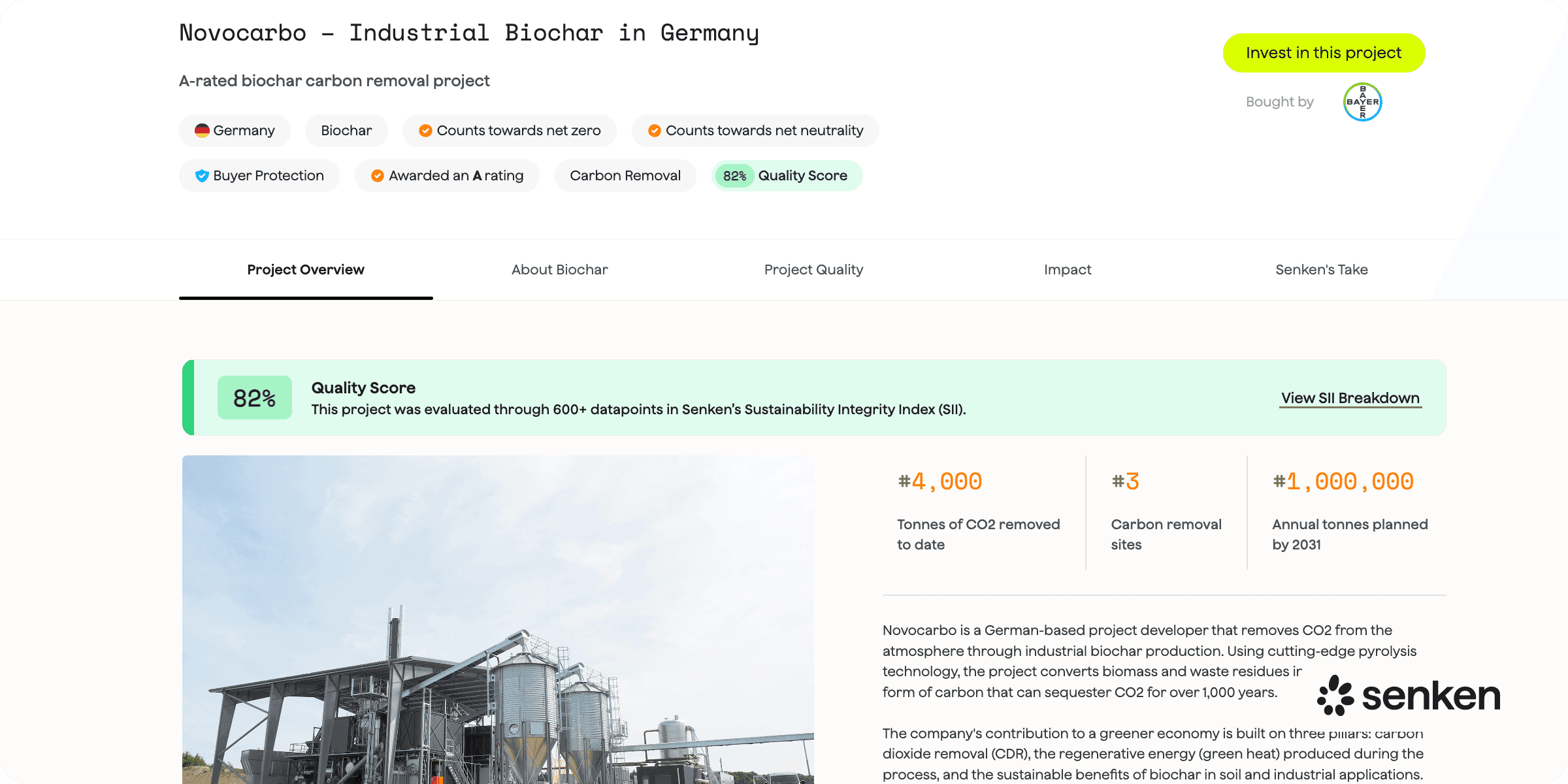Click Invest in this project button
This screenshot has width=1568, height=784.
[1324, 53]
